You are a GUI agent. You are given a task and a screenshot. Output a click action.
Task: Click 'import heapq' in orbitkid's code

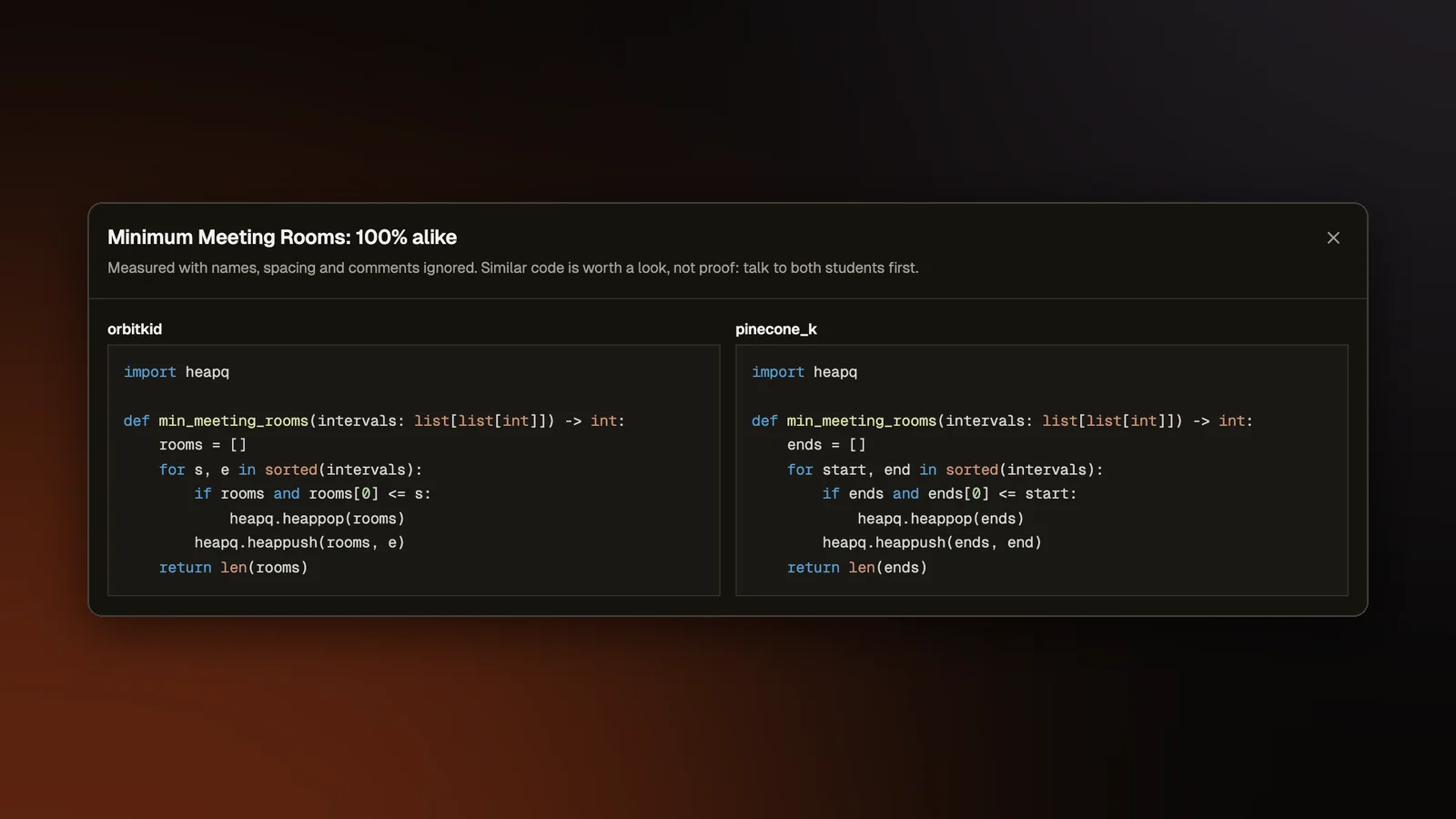coord(177,372)
